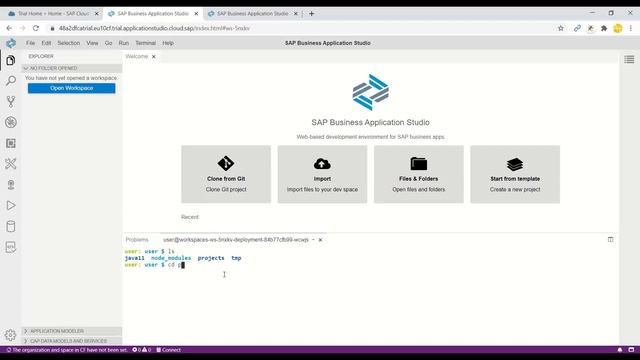This screenshot has height=360, width=640.
Task: Open the microphone-shaped sidebar icon
Action: tap(11, 185)
